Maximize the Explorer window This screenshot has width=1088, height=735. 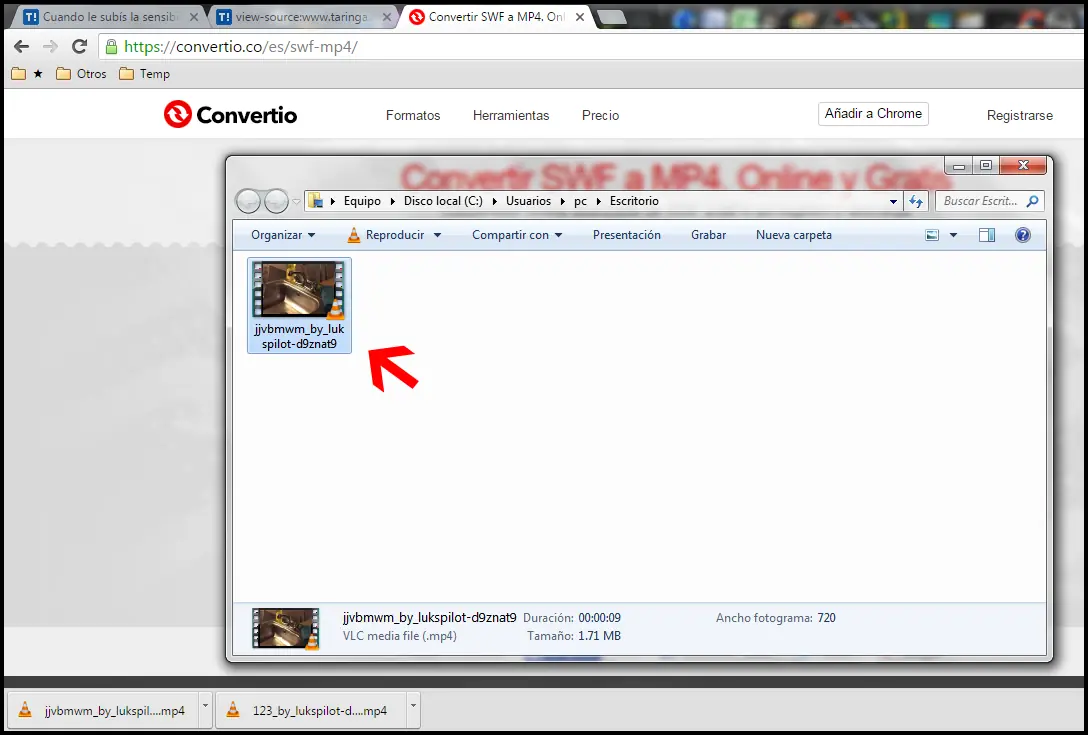coord(985,165)
